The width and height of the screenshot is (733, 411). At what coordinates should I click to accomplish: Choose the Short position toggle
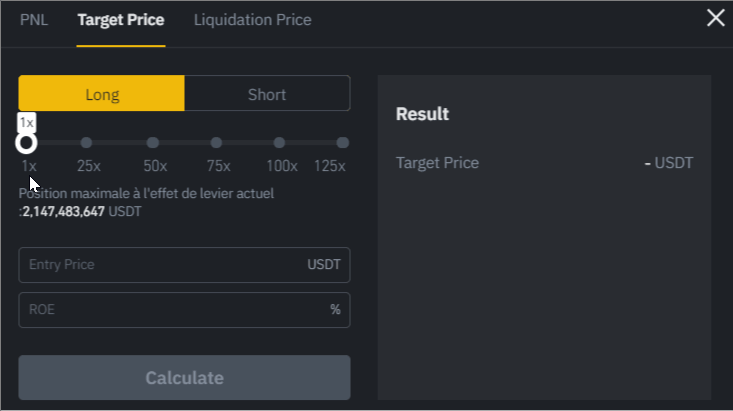[x=267, y=94]
